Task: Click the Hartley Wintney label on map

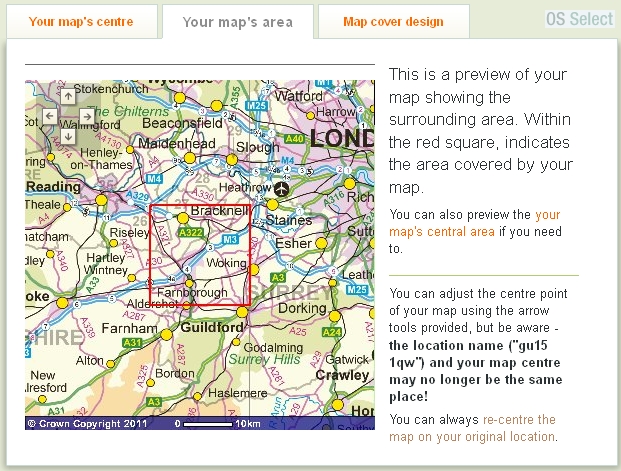Action: [105, 264]
